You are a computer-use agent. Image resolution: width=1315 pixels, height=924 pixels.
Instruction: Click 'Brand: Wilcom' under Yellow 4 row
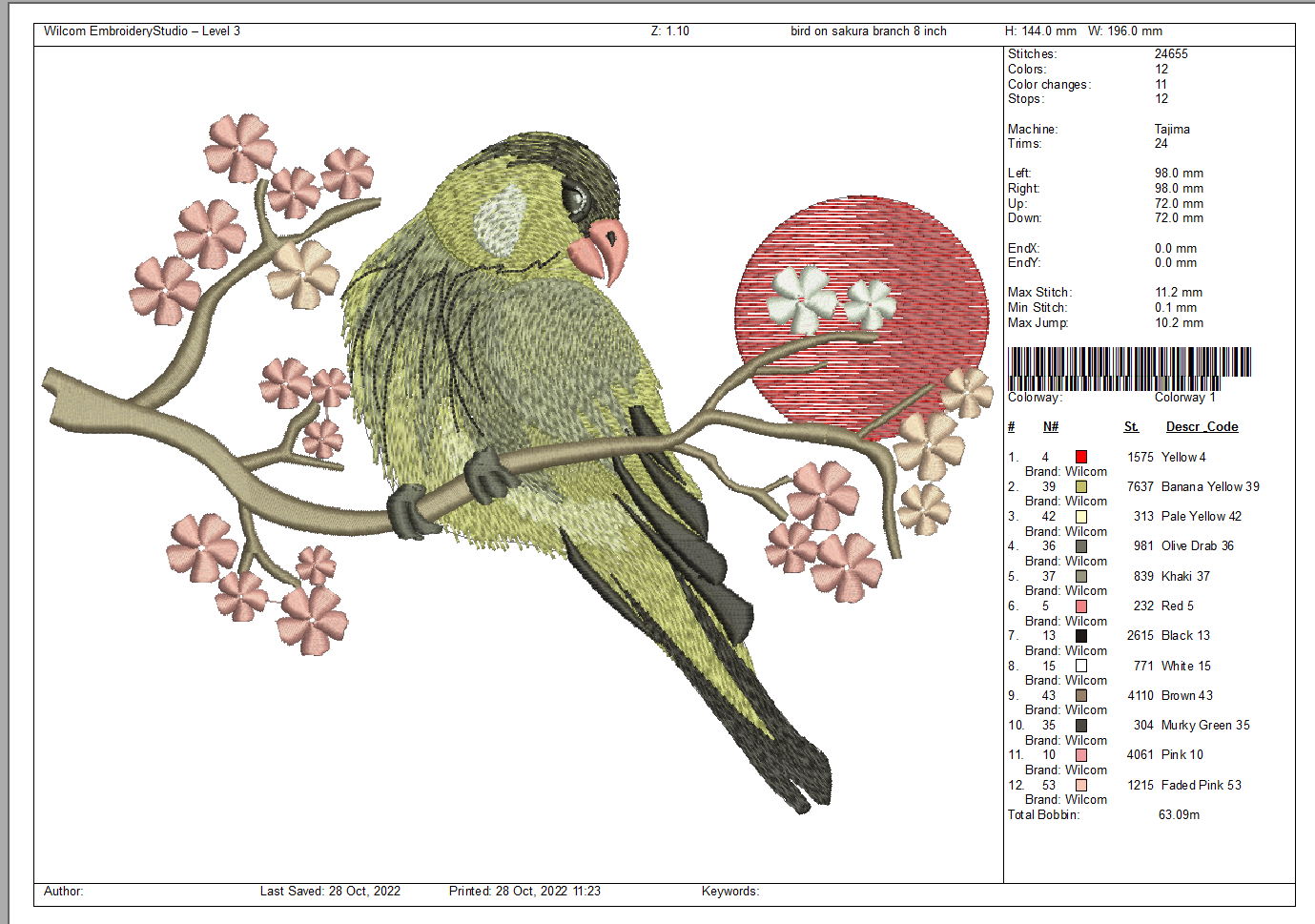click(x=1066, y=471)
